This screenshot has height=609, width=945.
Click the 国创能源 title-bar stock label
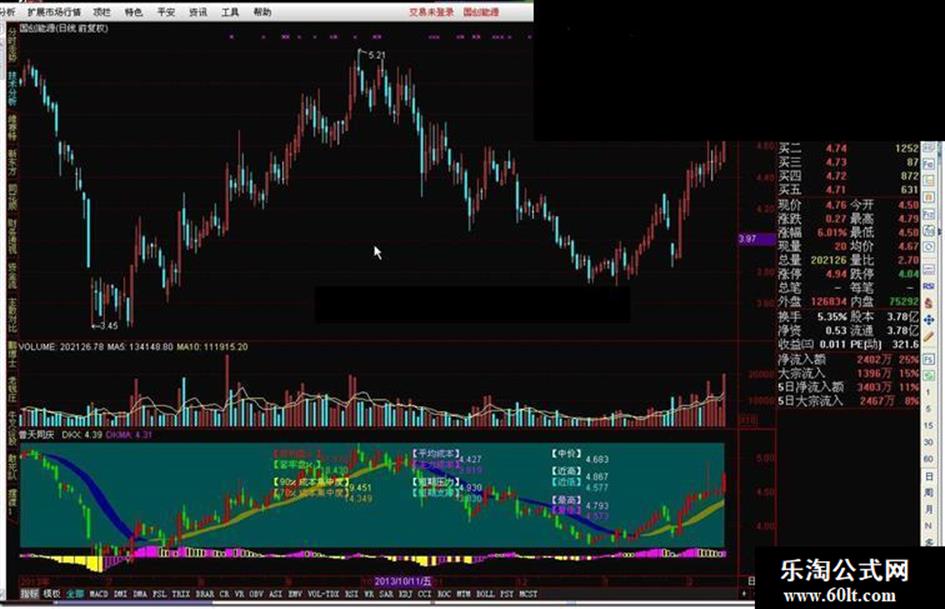pos(481,12)
